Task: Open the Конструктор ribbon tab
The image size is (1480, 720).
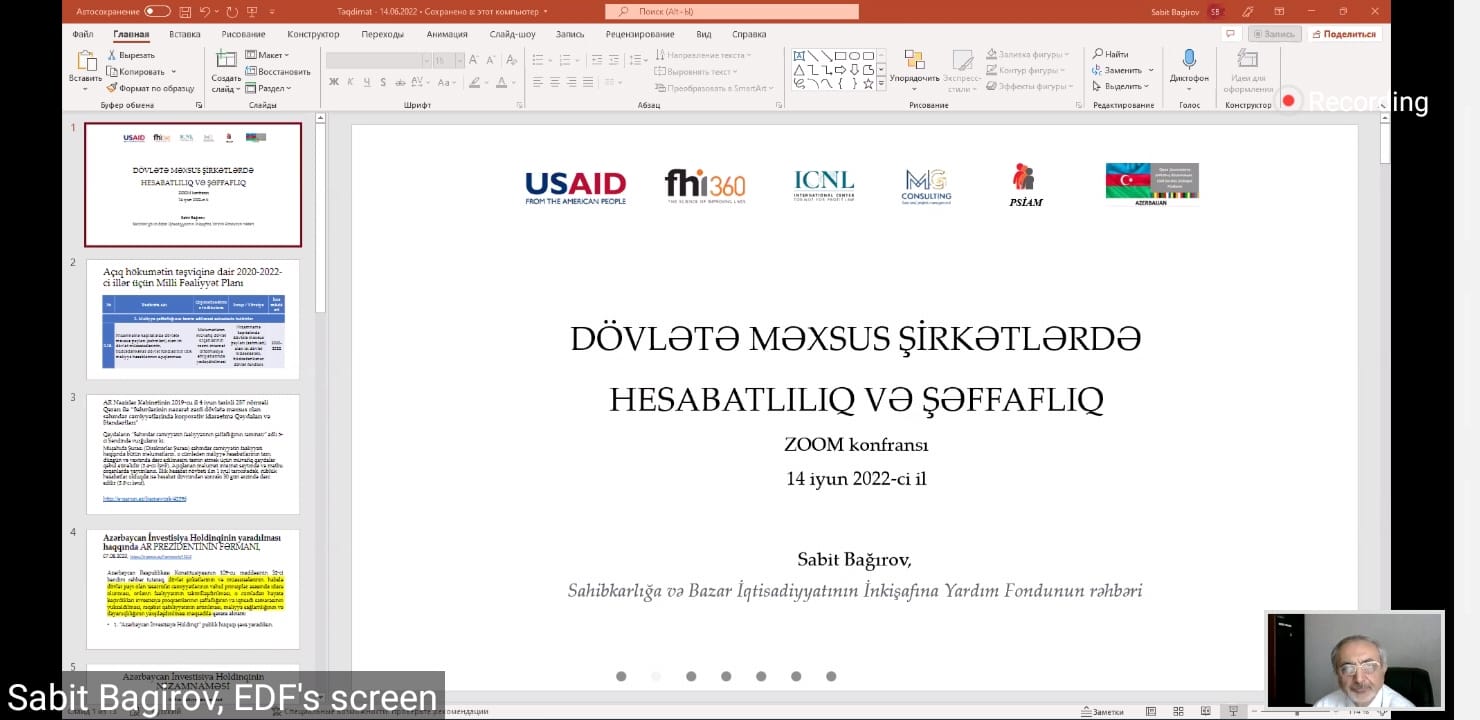Action: 313,34
